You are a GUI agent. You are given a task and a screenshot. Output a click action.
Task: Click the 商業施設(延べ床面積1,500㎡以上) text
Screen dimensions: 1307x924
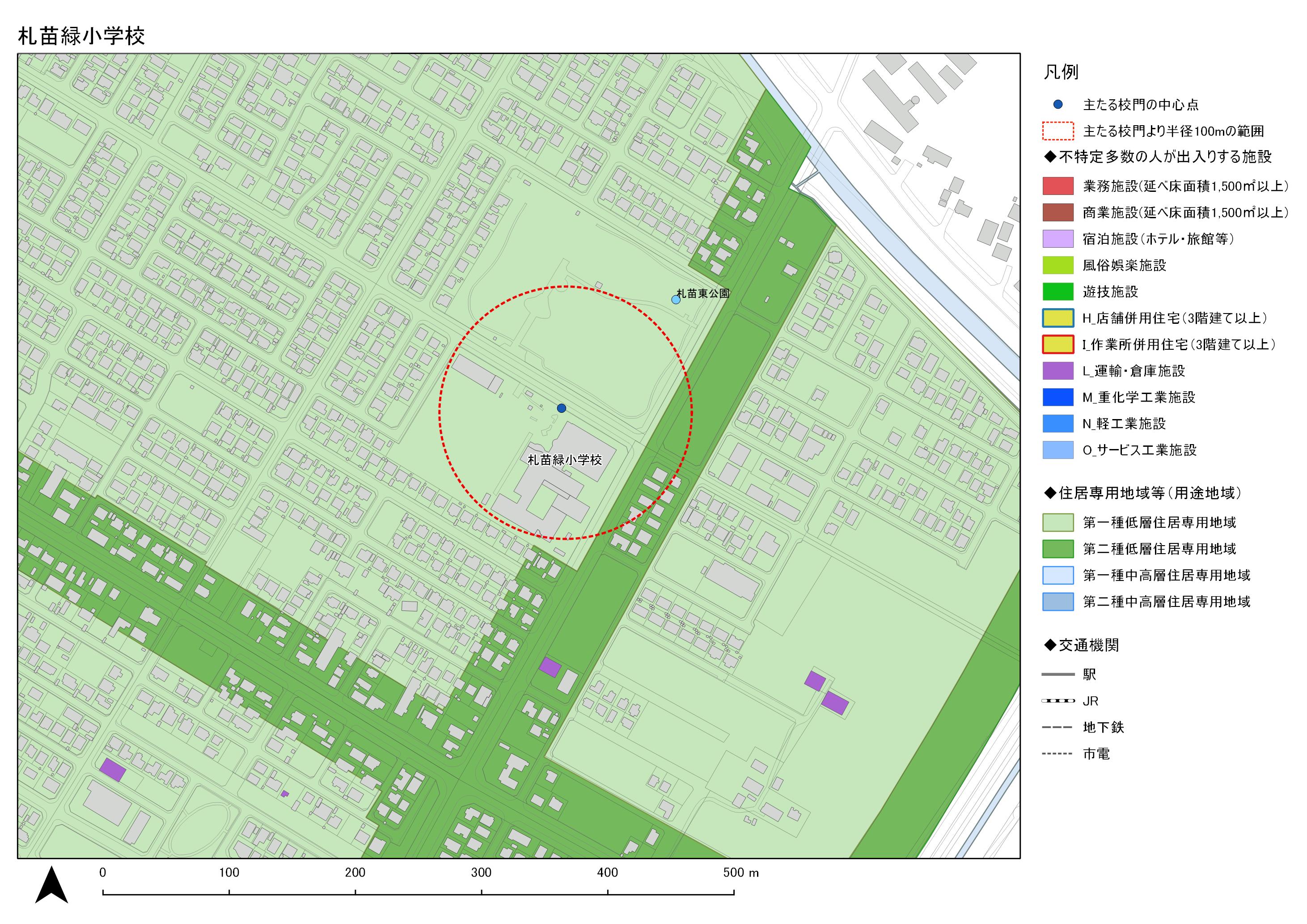point(1186,212)
